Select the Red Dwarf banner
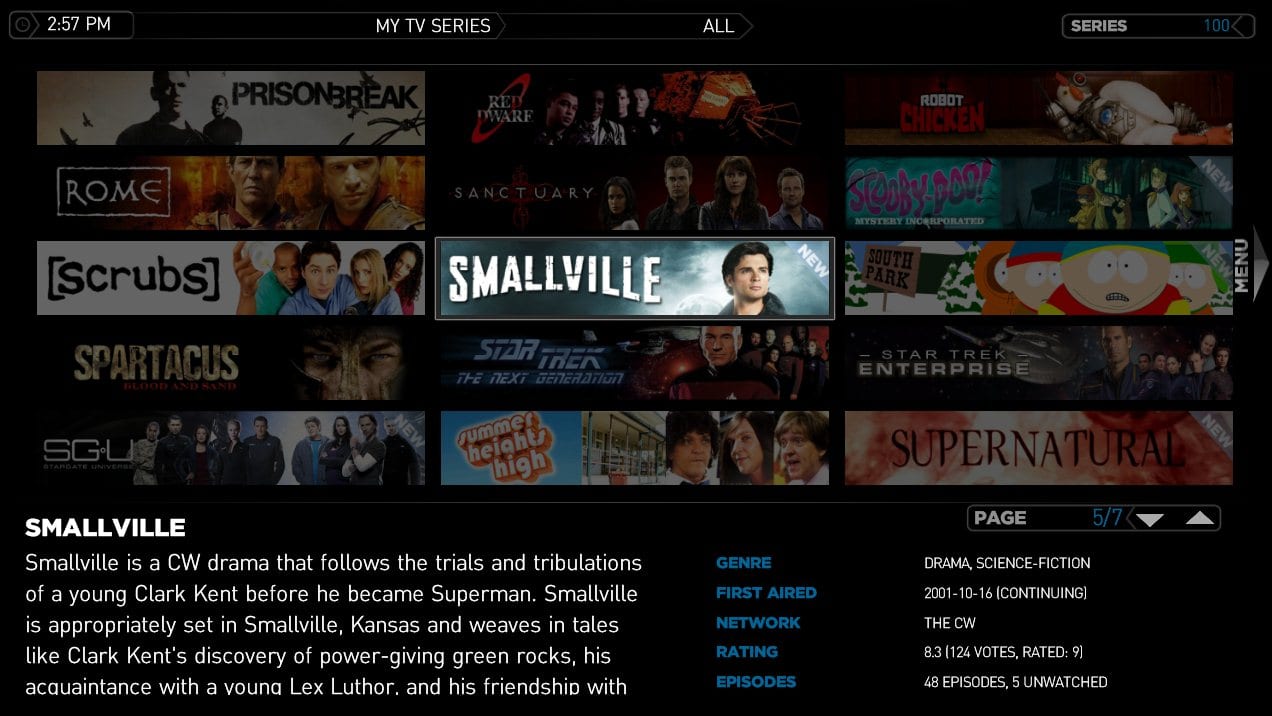Screen dimensions: 1272x716 pyautogui.click(x=635, y=108)
